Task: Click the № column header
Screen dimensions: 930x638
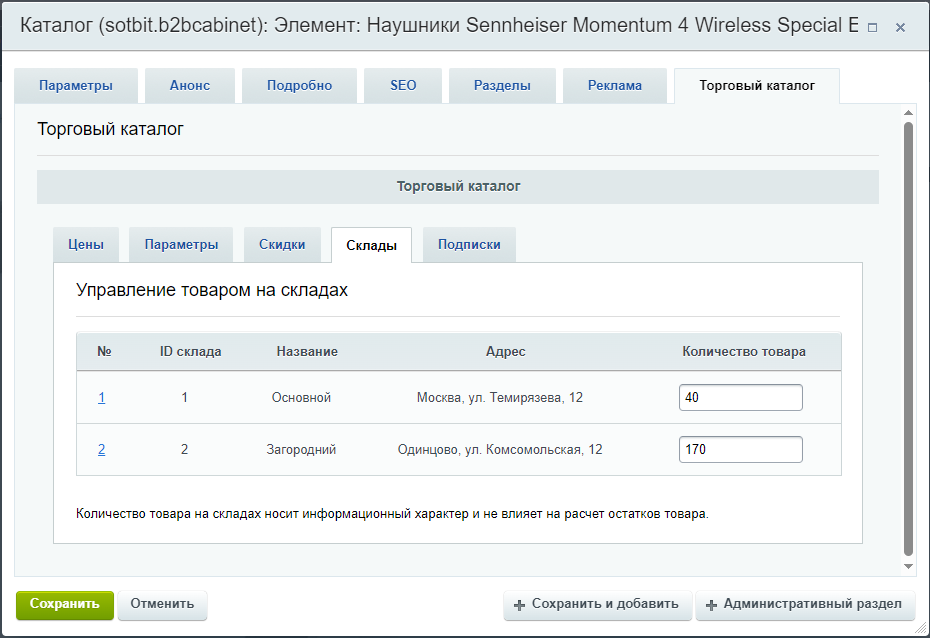Action: [x=104, y=352]
